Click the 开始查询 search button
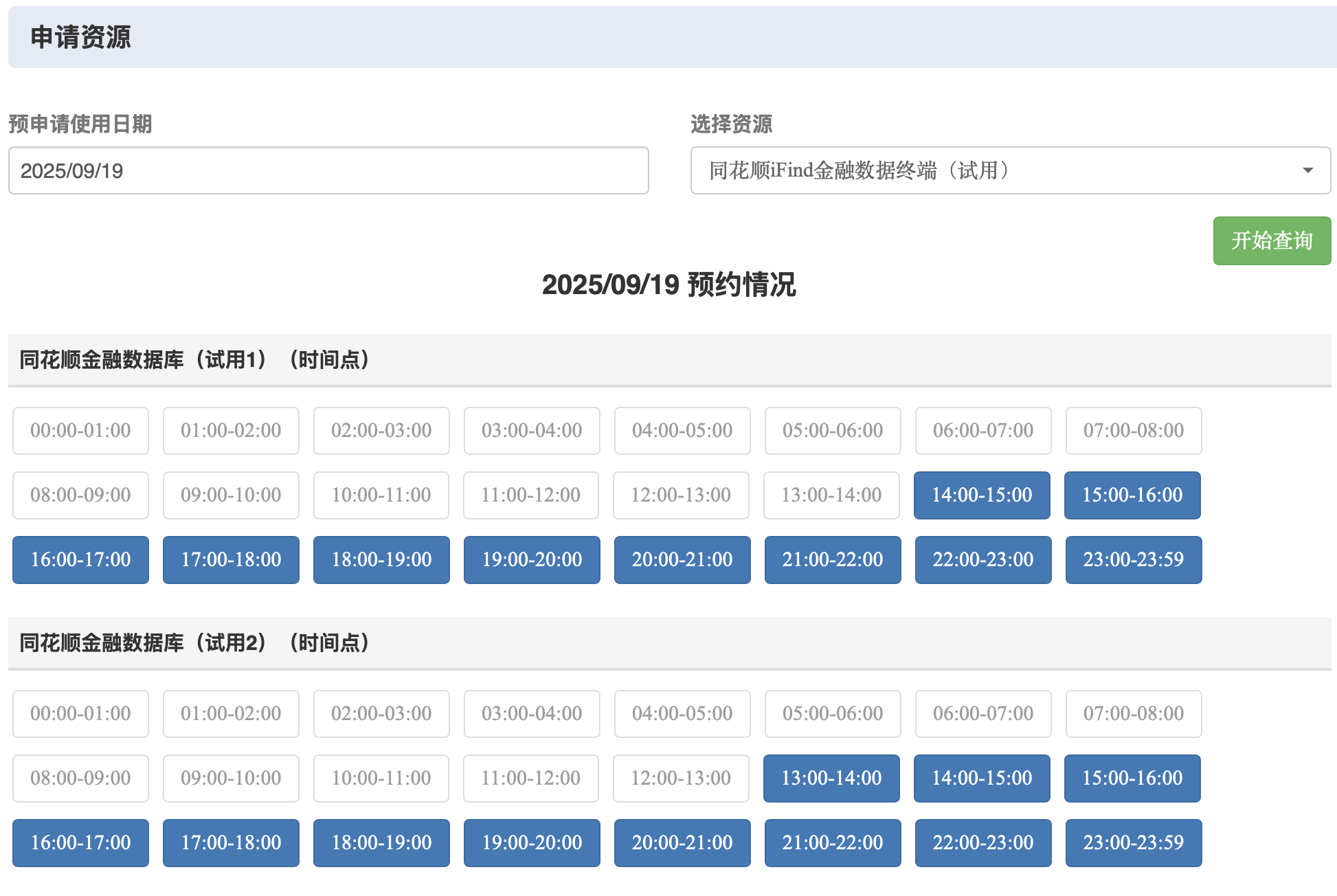This screenshot has height=896, width=1337. click(1271, 240)
